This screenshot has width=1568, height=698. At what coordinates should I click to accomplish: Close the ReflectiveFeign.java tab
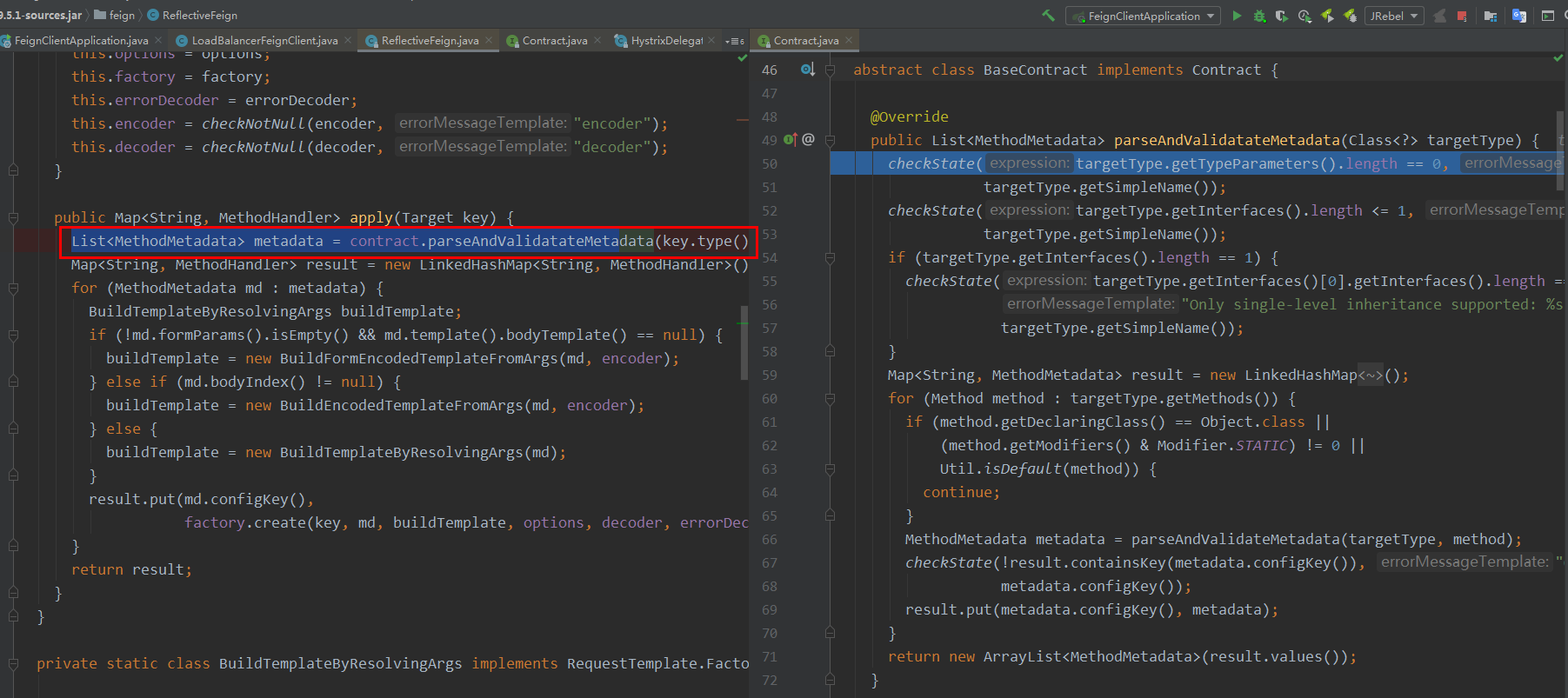489,40
